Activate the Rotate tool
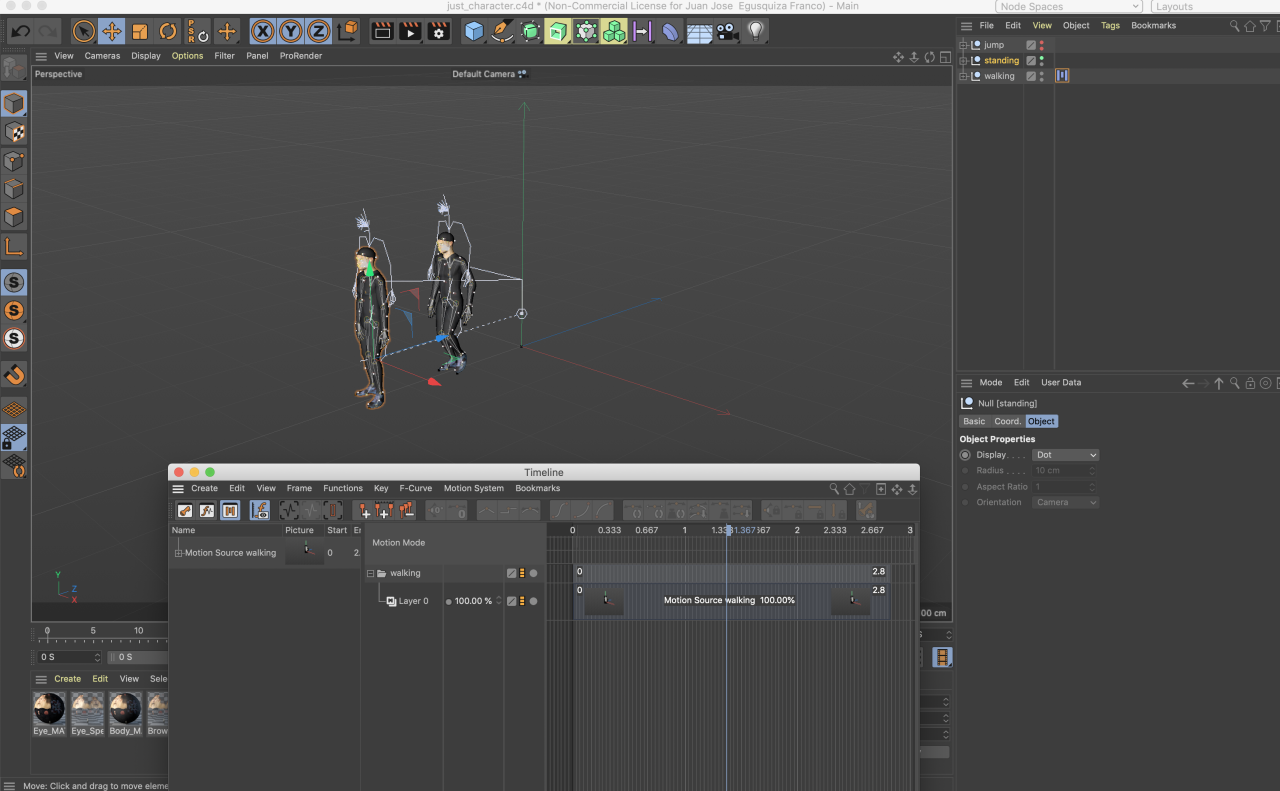This screenshot has height=791, width=1280. point(168,31)
